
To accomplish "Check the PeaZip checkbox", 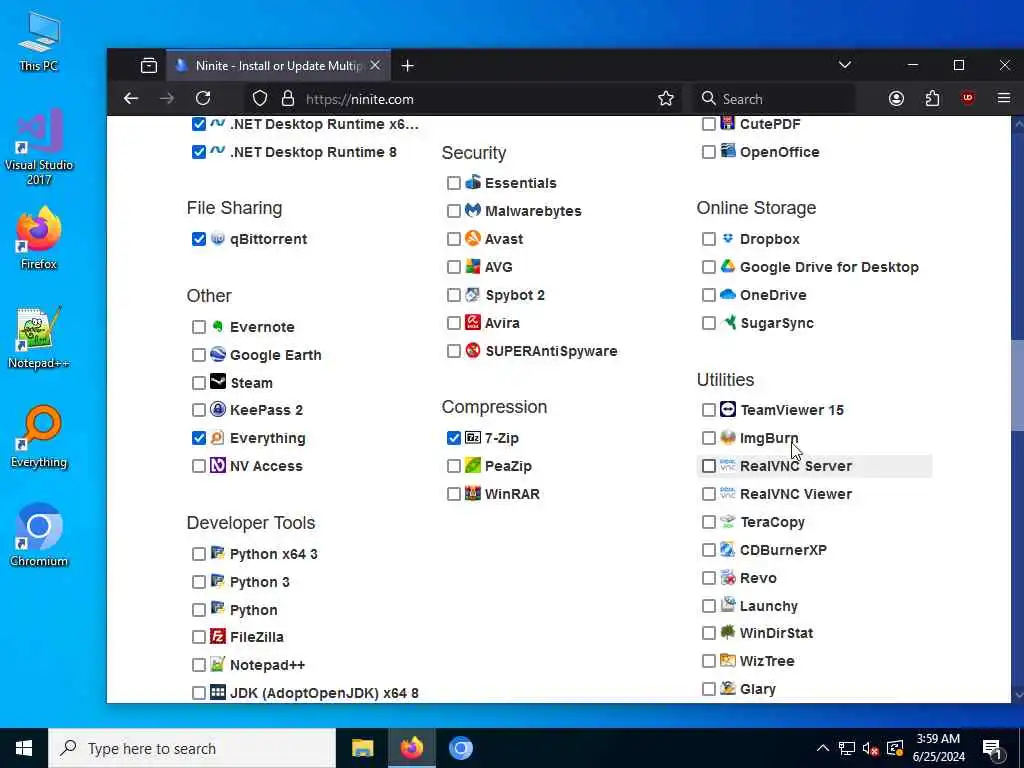I will click(x=454, y=466).
